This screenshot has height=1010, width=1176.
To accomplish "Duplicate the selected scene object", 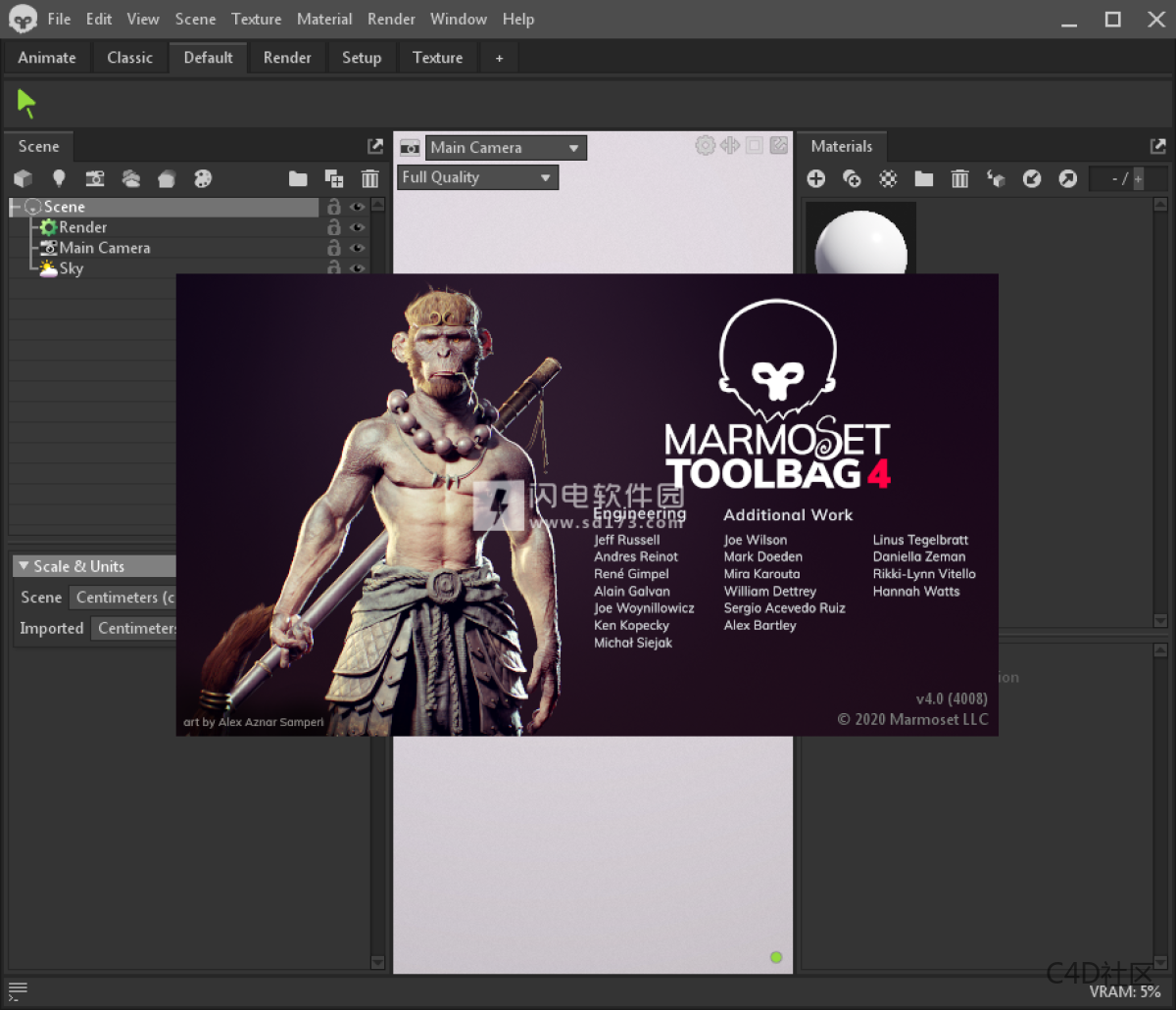I will point(334,178).
